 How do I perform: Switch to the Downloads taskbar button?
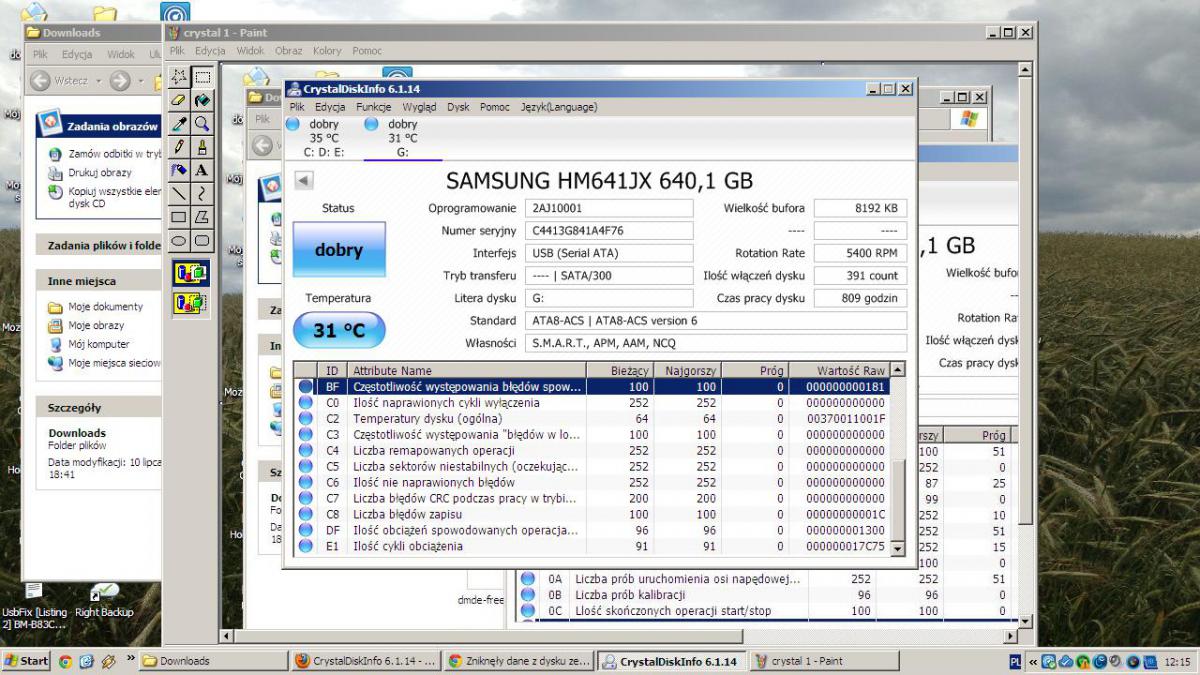(213, 661)
